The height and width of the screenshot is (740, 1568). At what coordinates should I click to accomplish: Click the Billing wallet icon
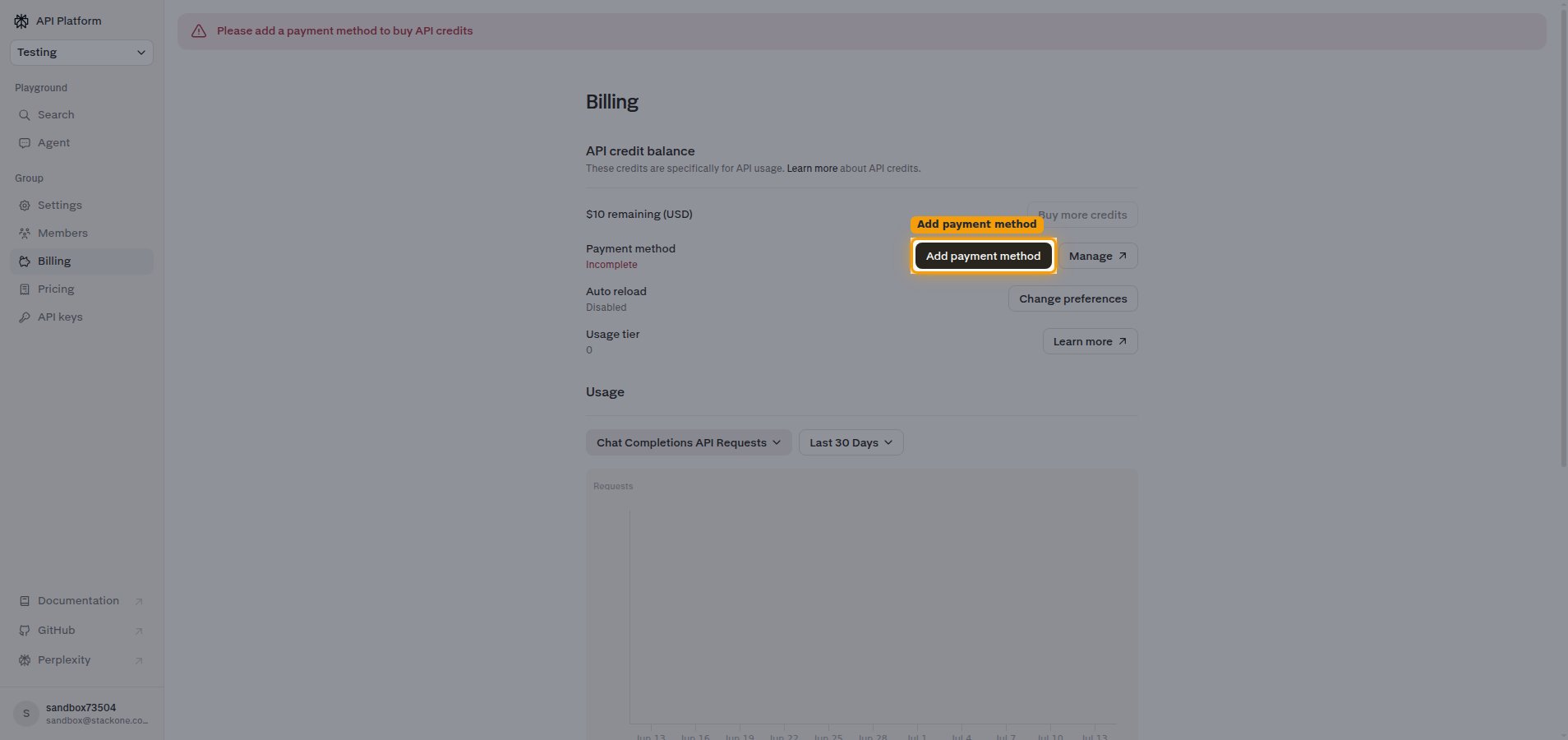(25, 261)
